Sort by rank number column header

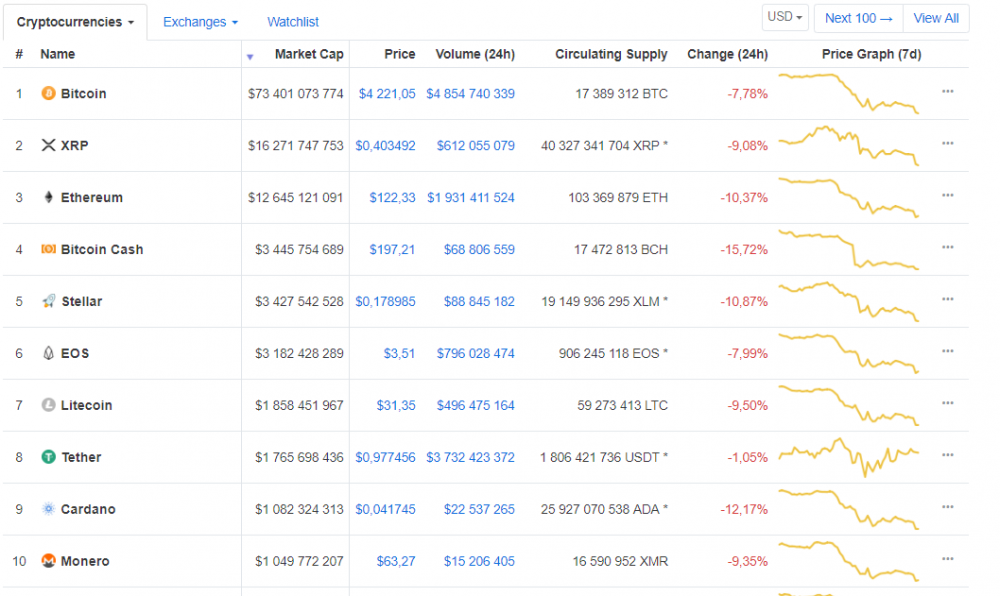19,54
